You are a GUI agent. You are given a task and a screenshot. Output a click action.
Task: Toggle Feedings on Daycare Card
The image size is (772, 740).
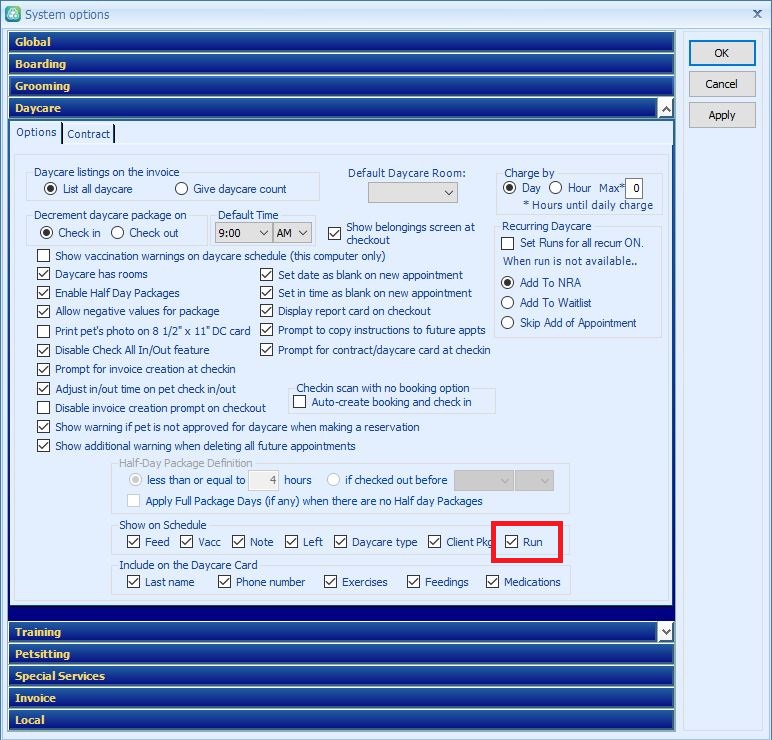tap(414, 582)
